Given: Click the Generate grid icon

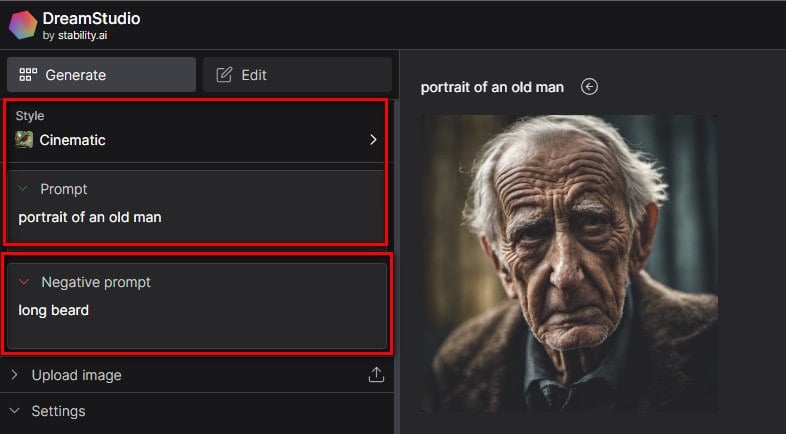Looking at the screenshot, I should (28, 75).
